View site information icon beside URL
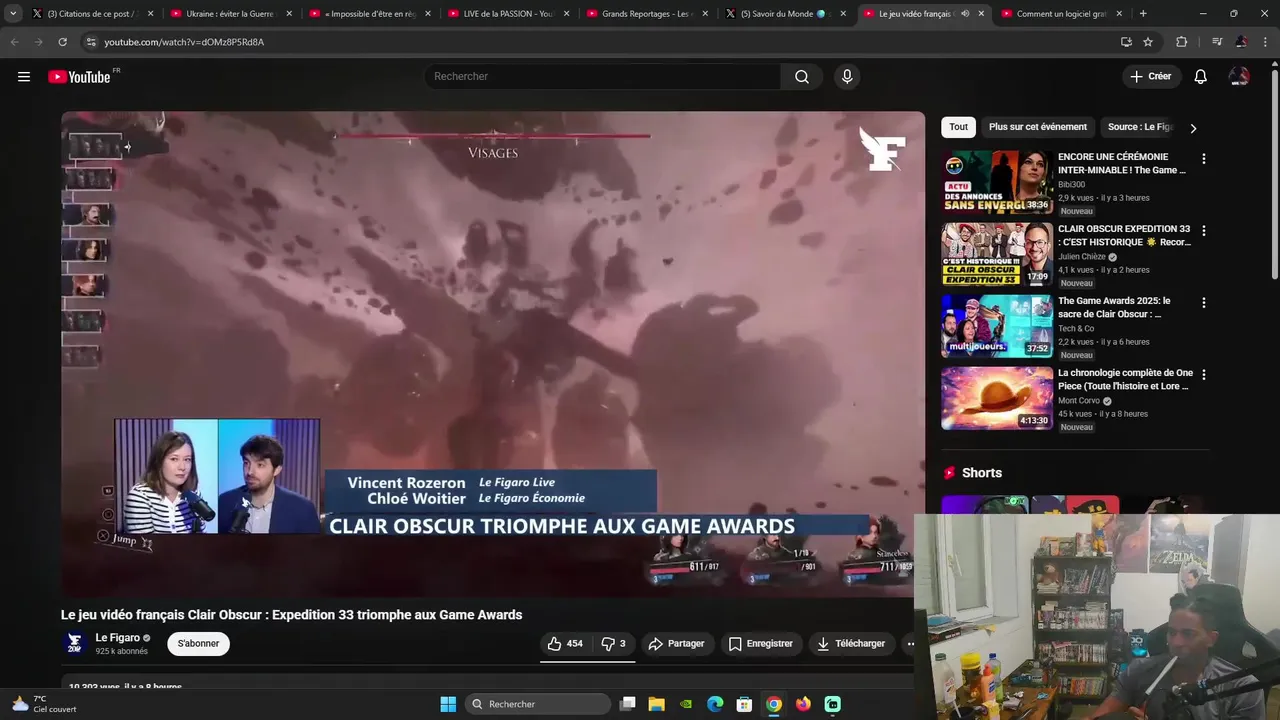The image size is (1280, 720). tap(90, 42)
